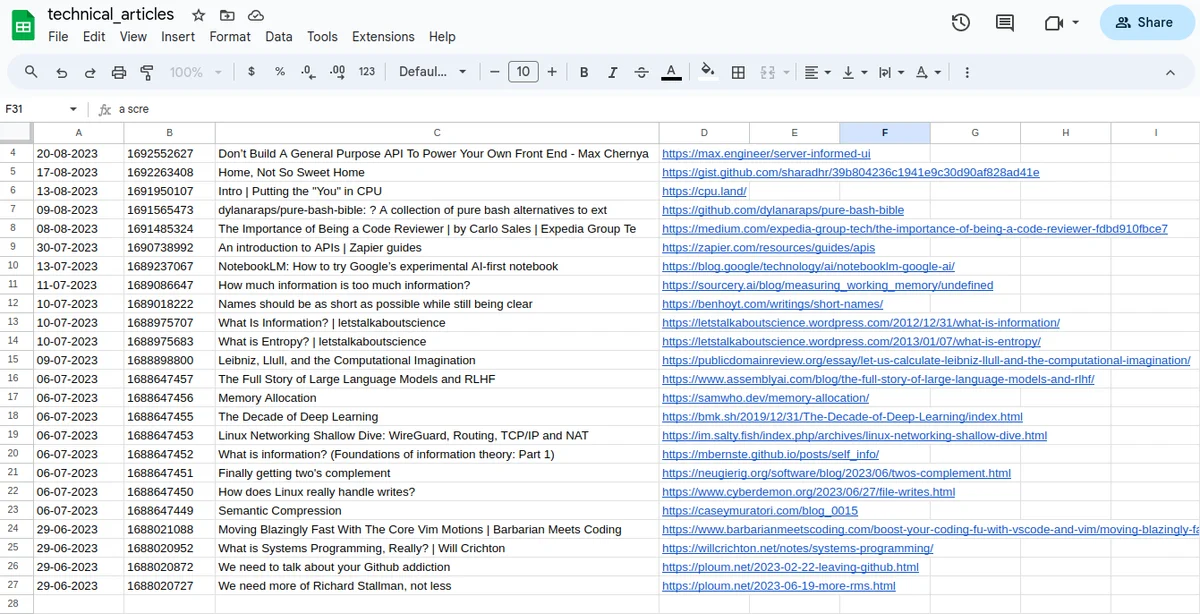Open the name box dropdown arrow
Image resolution: width=1200 pixels, height=614 pixels.
(73, 109)
